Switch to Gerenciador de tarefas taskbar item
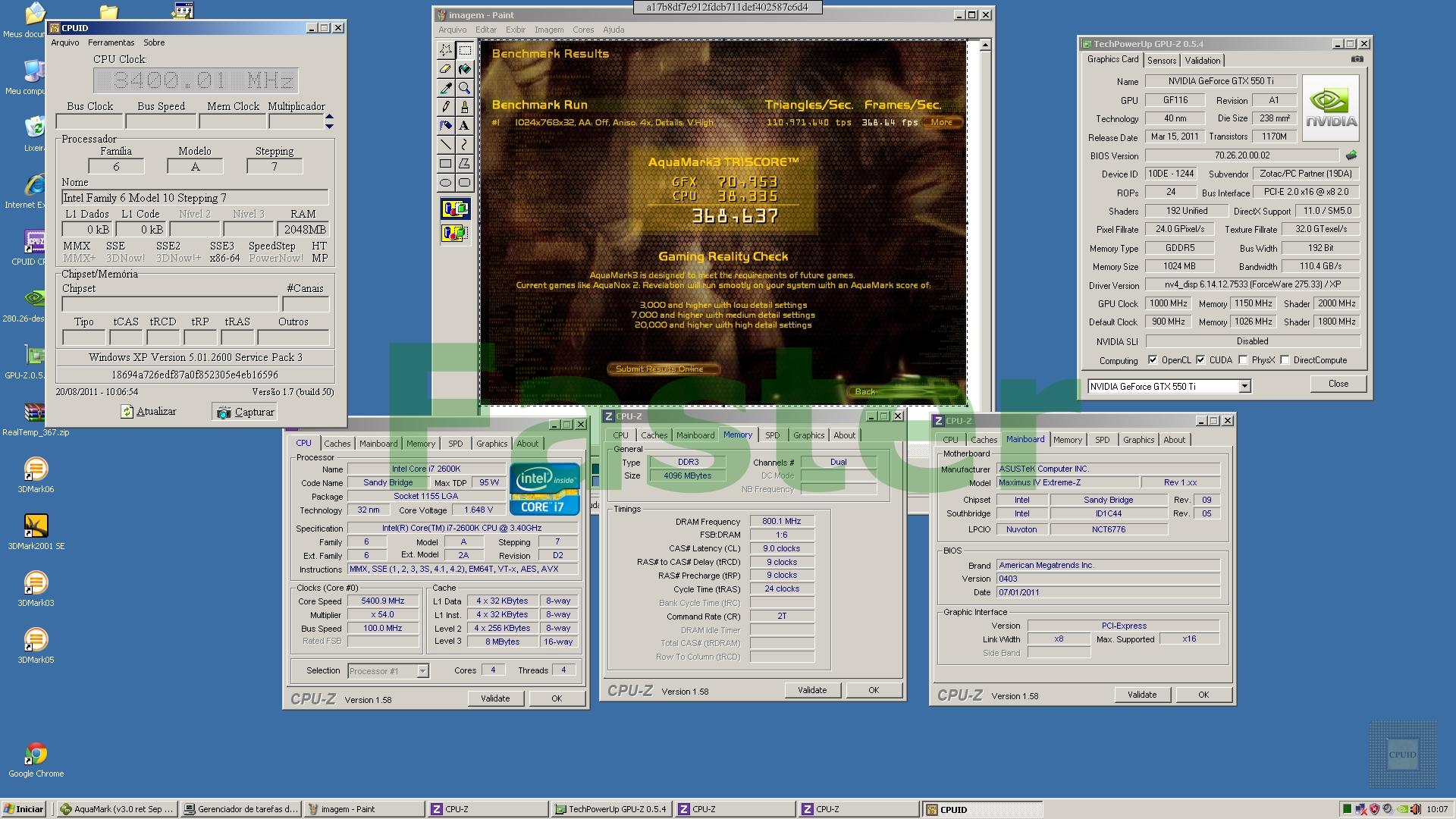 (x=241, y=809)
